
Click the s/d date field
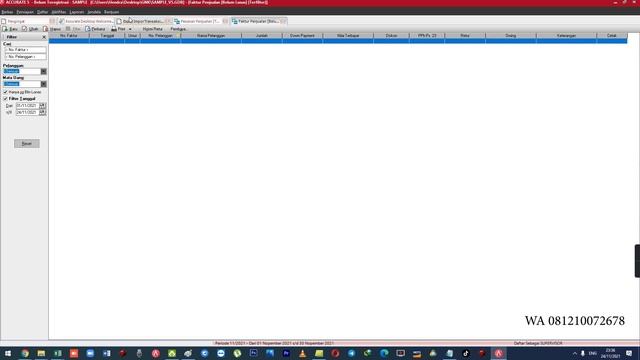(27, 112)
